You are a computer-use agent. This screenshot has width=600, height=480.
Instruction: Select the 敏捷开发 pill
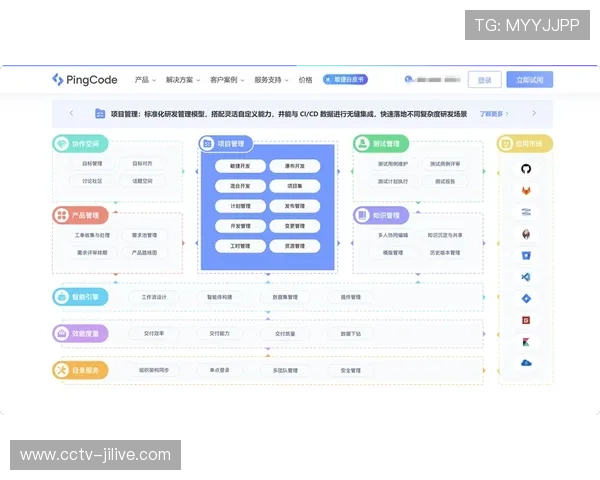[240, 166]
